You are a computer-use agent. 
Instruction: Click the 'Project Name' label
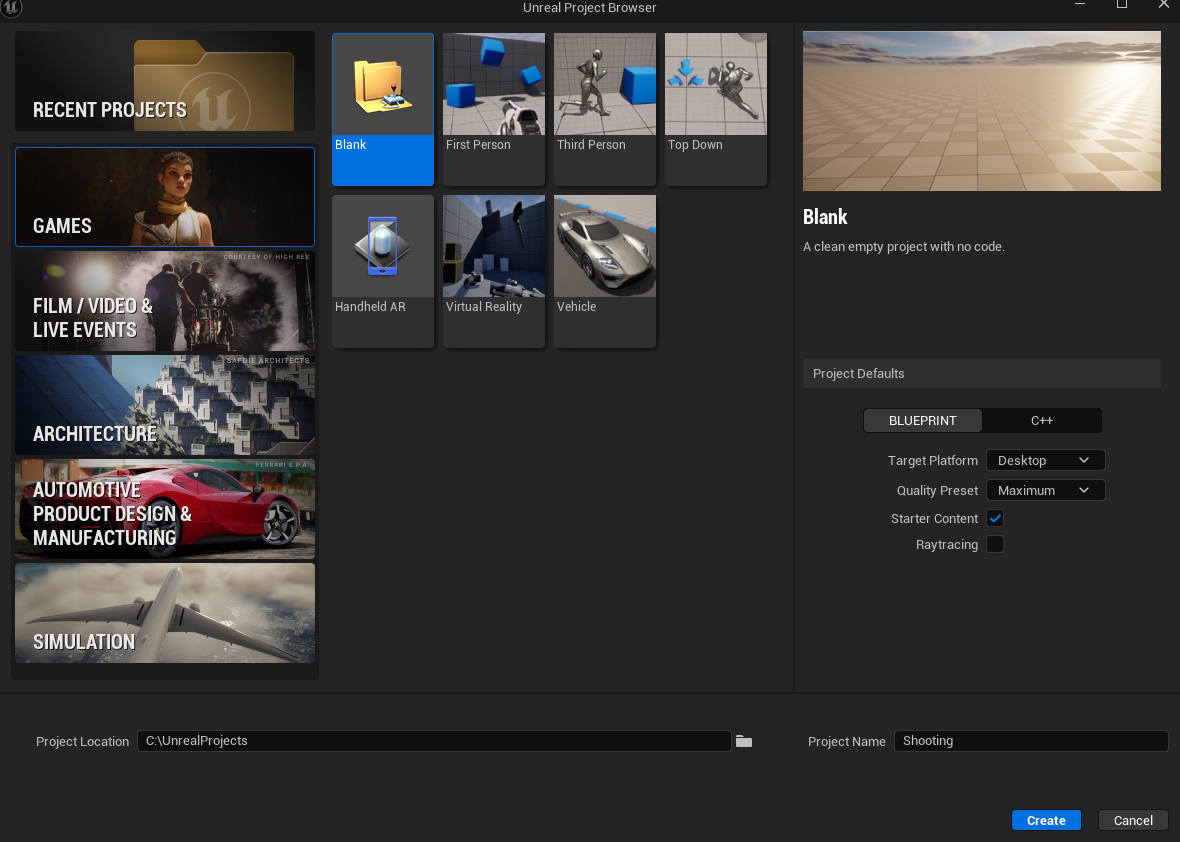(847, 742)
